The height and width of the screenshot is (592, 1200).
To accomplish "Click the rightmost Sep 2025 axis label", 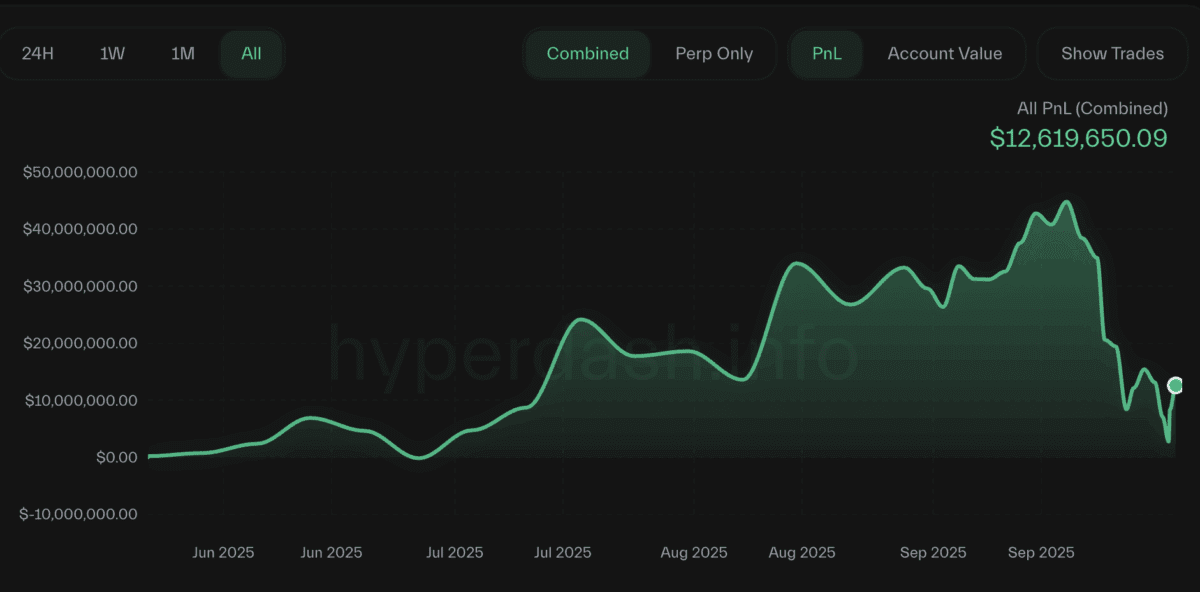I will (x=1042, y=552).
